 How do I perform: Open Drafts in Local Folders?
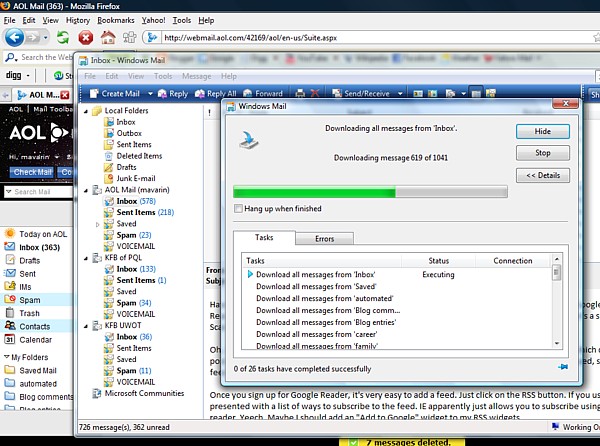121,167
